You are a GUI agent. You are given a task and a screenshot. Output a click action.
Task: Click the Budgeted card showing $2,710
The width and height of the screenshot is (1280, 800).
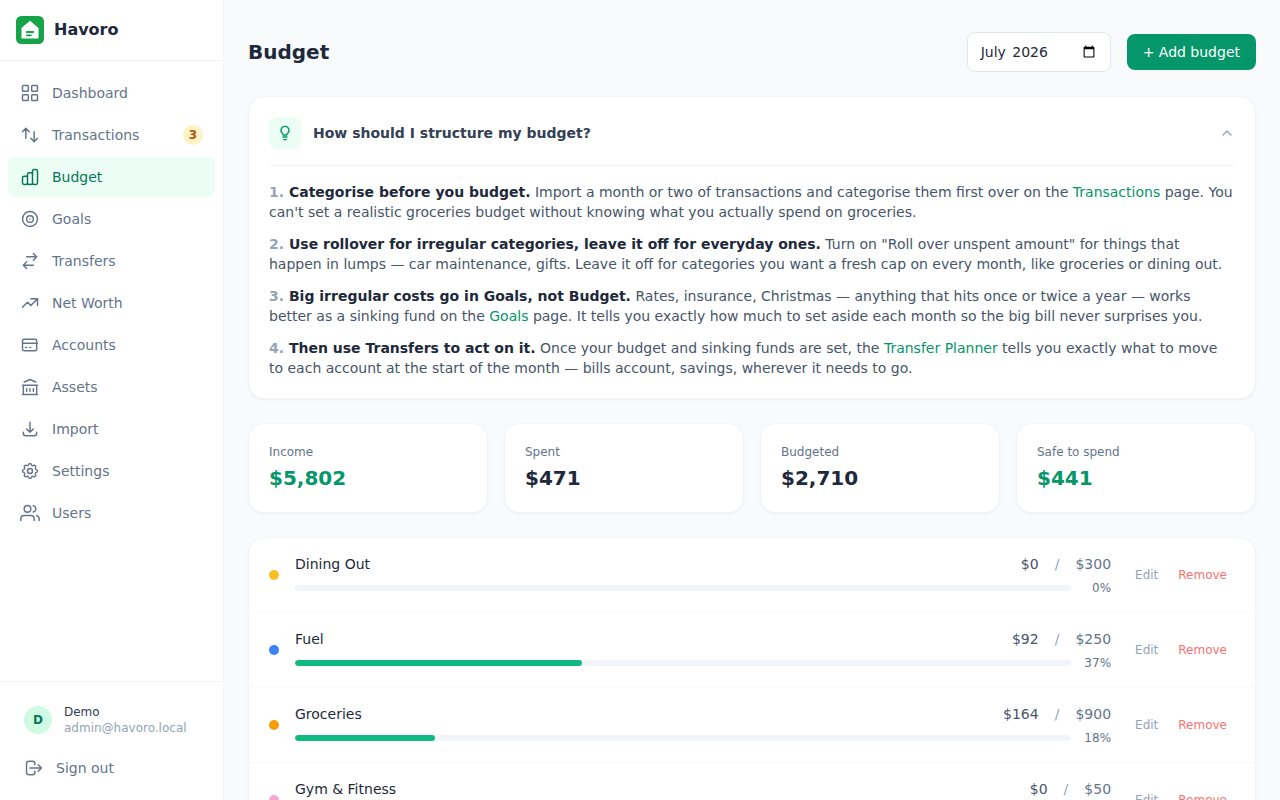coord(880,468)
